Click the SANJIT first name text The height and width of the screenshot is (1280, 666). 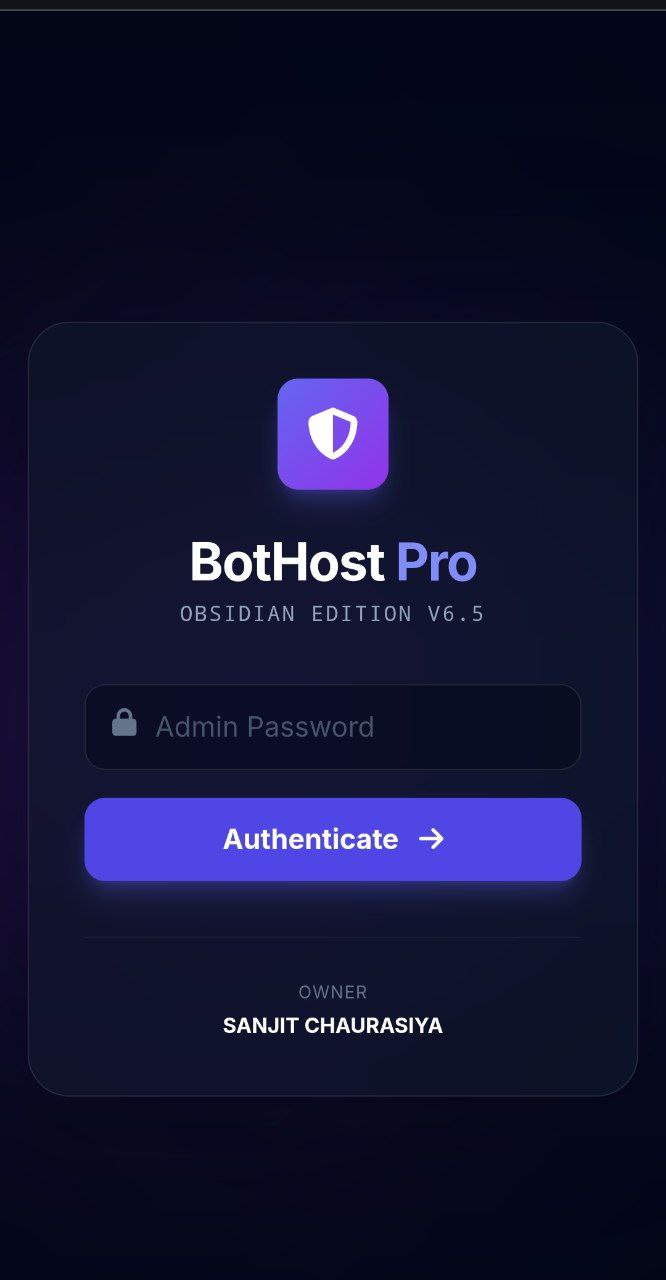[260, 1026]
